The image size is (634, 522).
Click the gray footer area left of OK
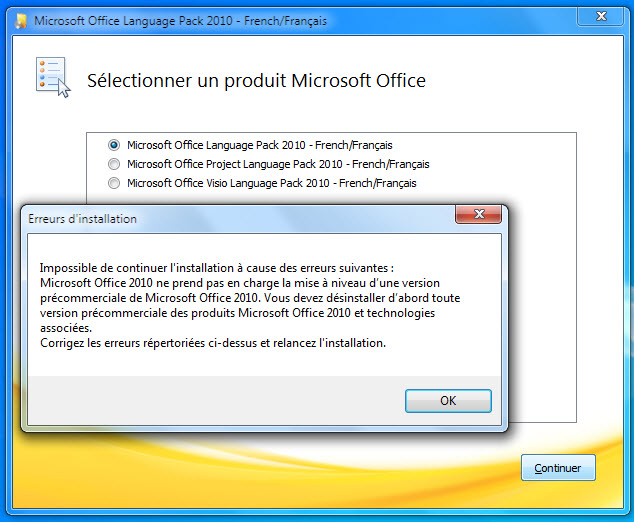point(214,400)
